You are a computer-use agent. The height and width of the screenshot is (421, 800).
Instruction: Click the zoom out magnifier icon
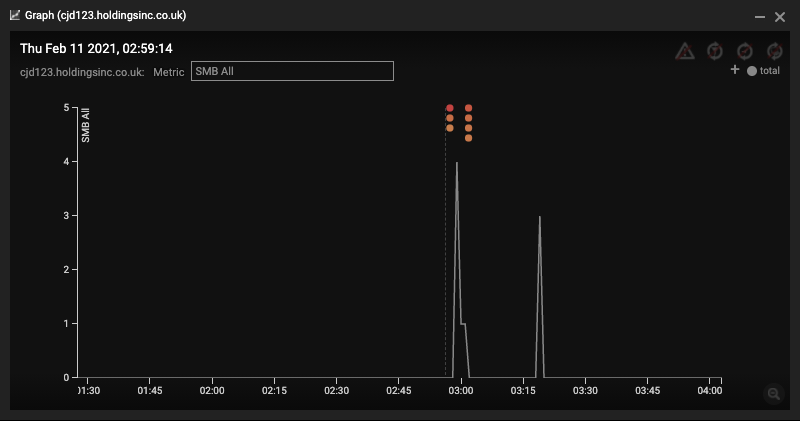point(773,394)
